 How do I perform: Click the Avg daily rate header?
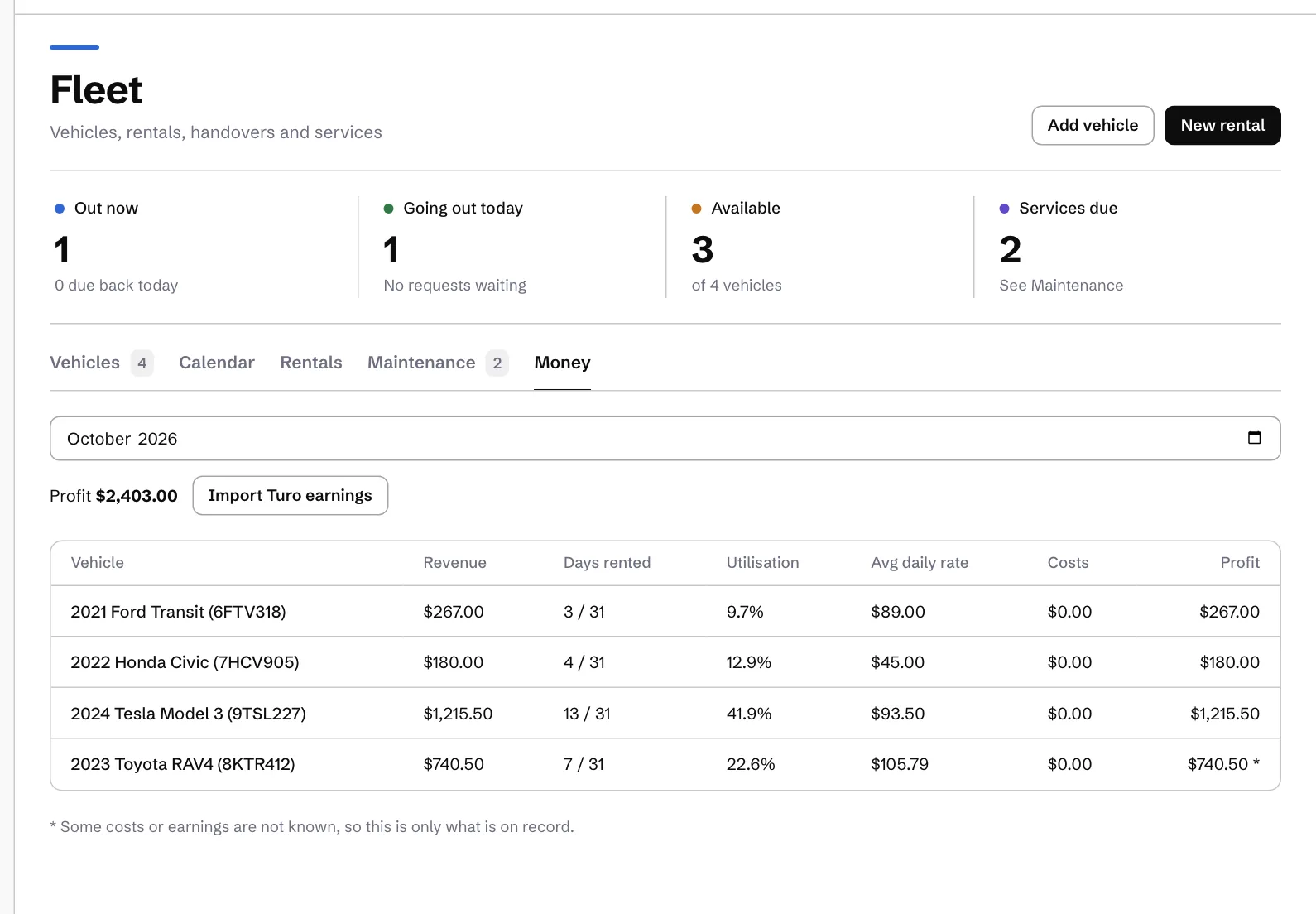920,563
